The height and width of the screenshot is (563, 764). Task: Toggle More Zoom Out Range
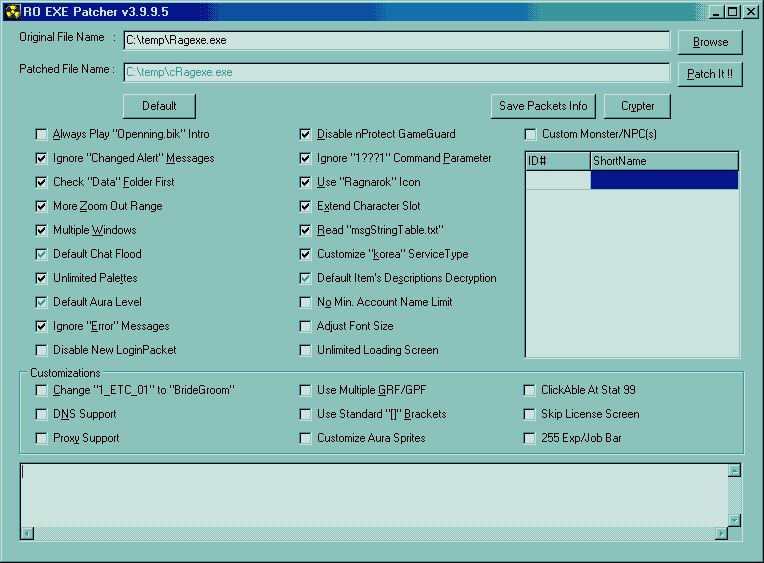pos(41,206)
